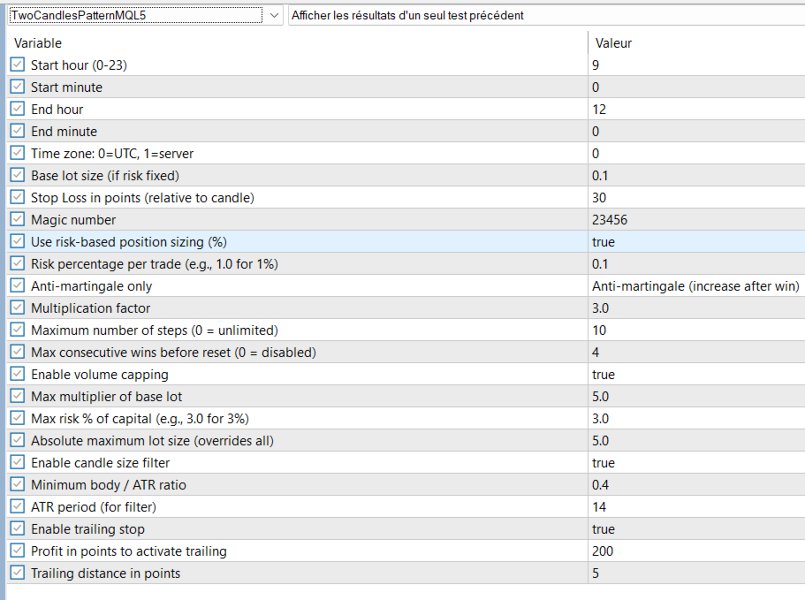Toggle checkbox for Magic number
The height and width of the screenshot is (600, 805).
17,219
